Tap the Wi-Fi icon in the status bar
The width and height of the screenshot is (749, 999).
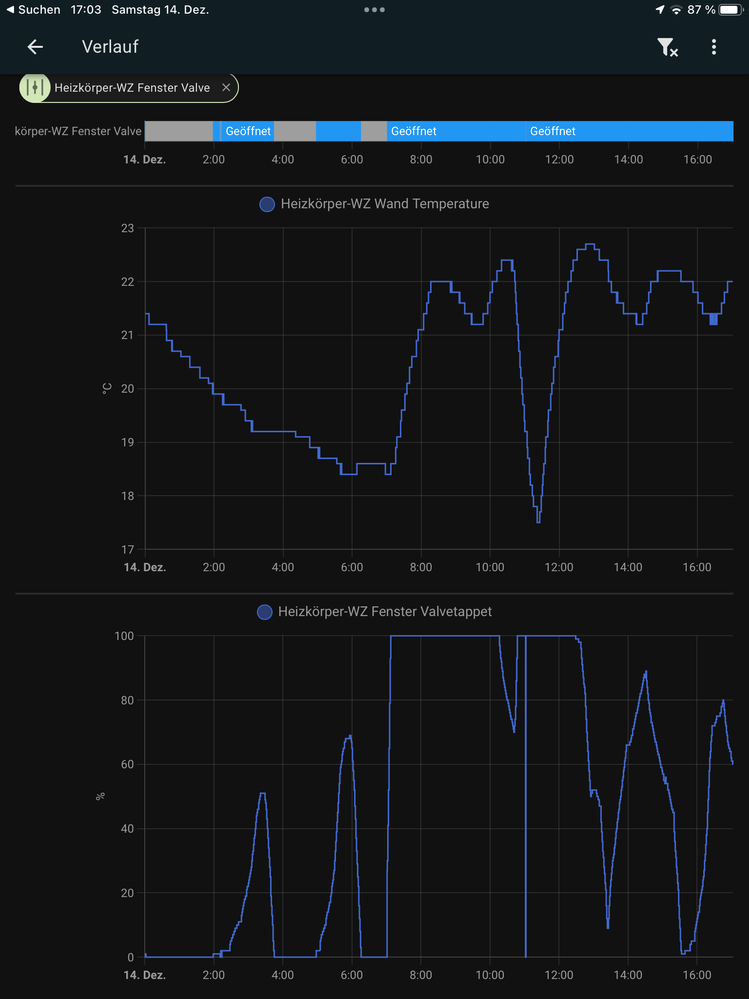click(x=677, y=9)
